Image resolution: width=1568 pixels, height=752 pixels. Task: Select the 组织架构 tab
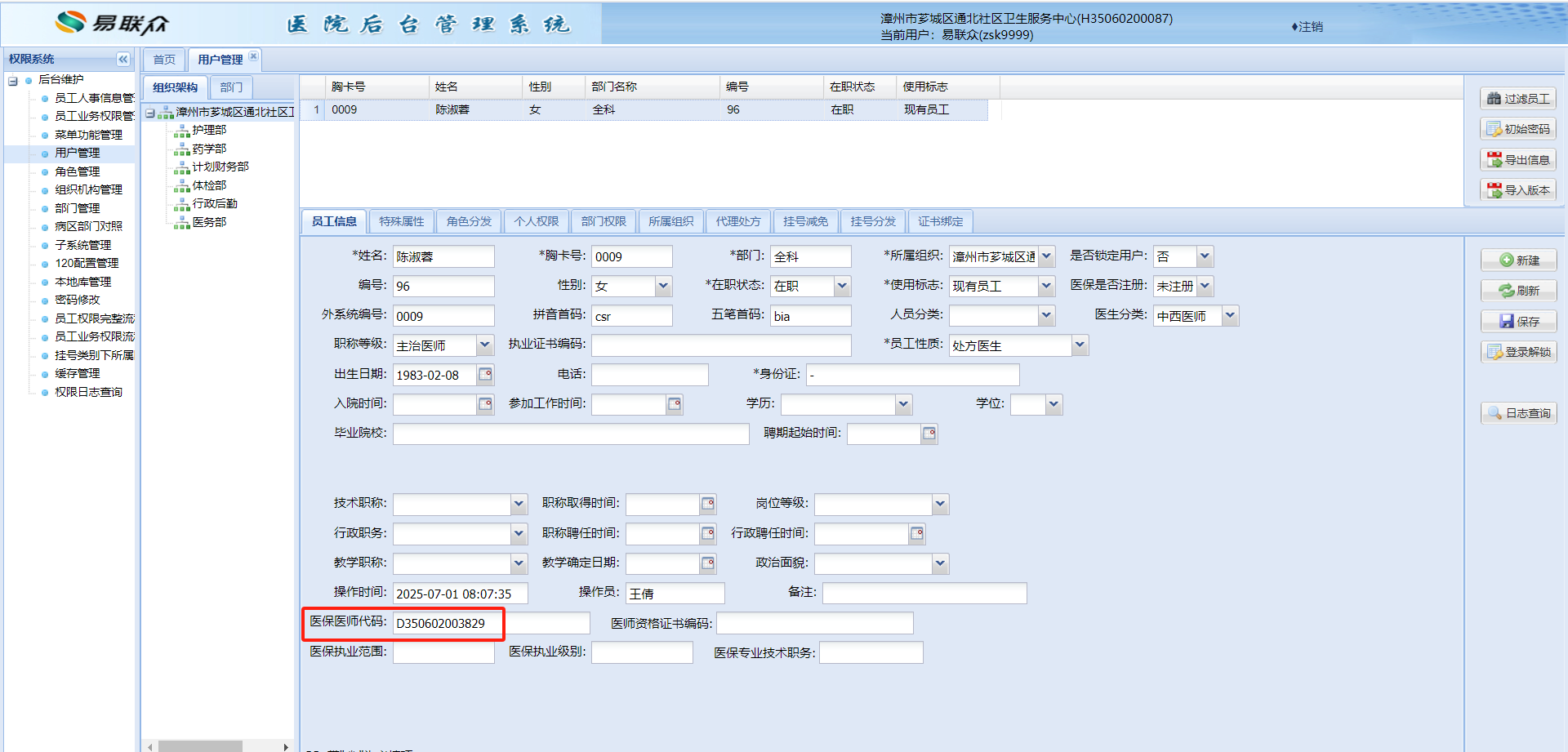176,87
